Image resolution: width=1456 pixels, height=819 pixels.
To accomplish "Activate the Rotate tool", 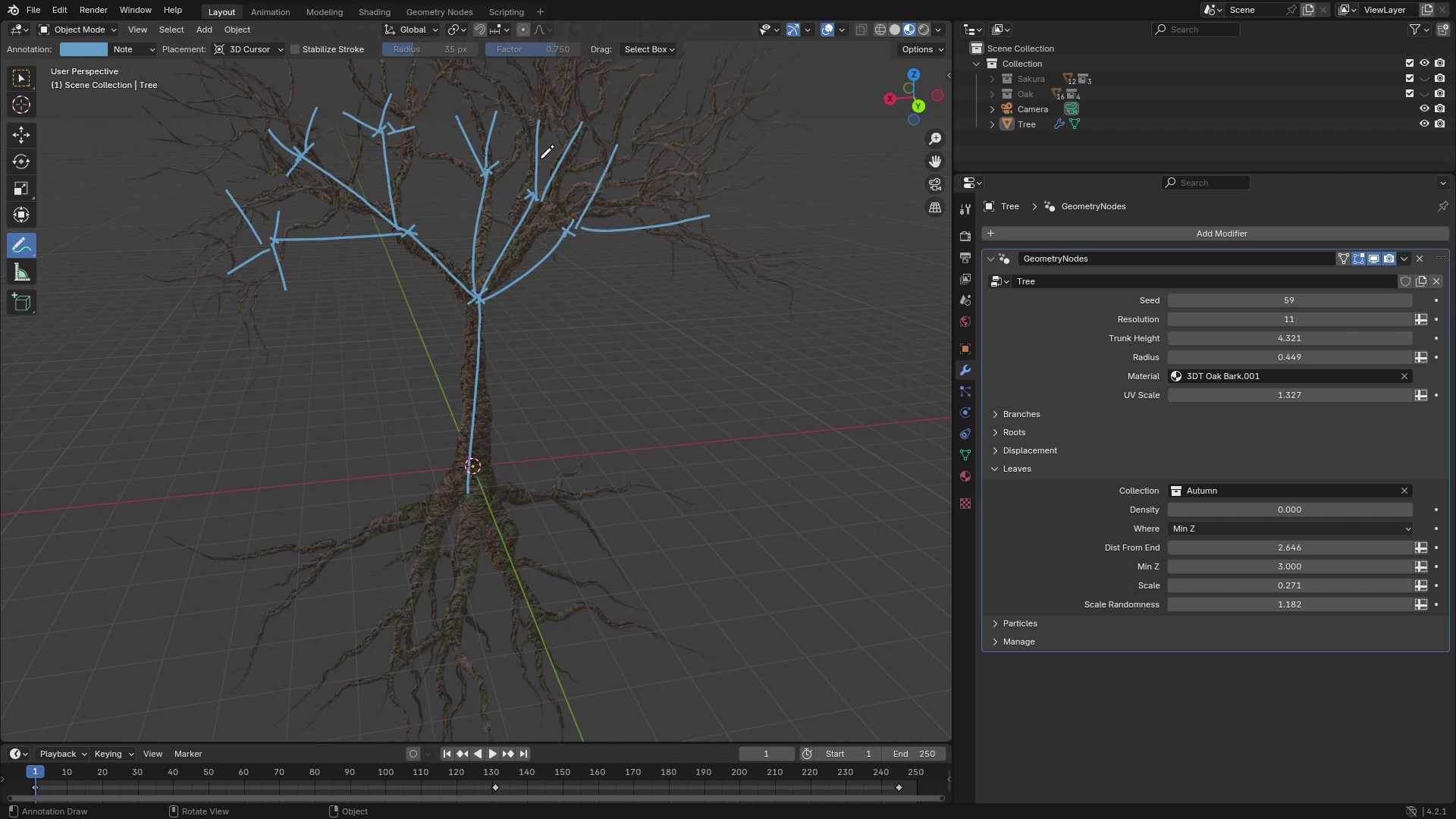I will [x=21, y=161].
